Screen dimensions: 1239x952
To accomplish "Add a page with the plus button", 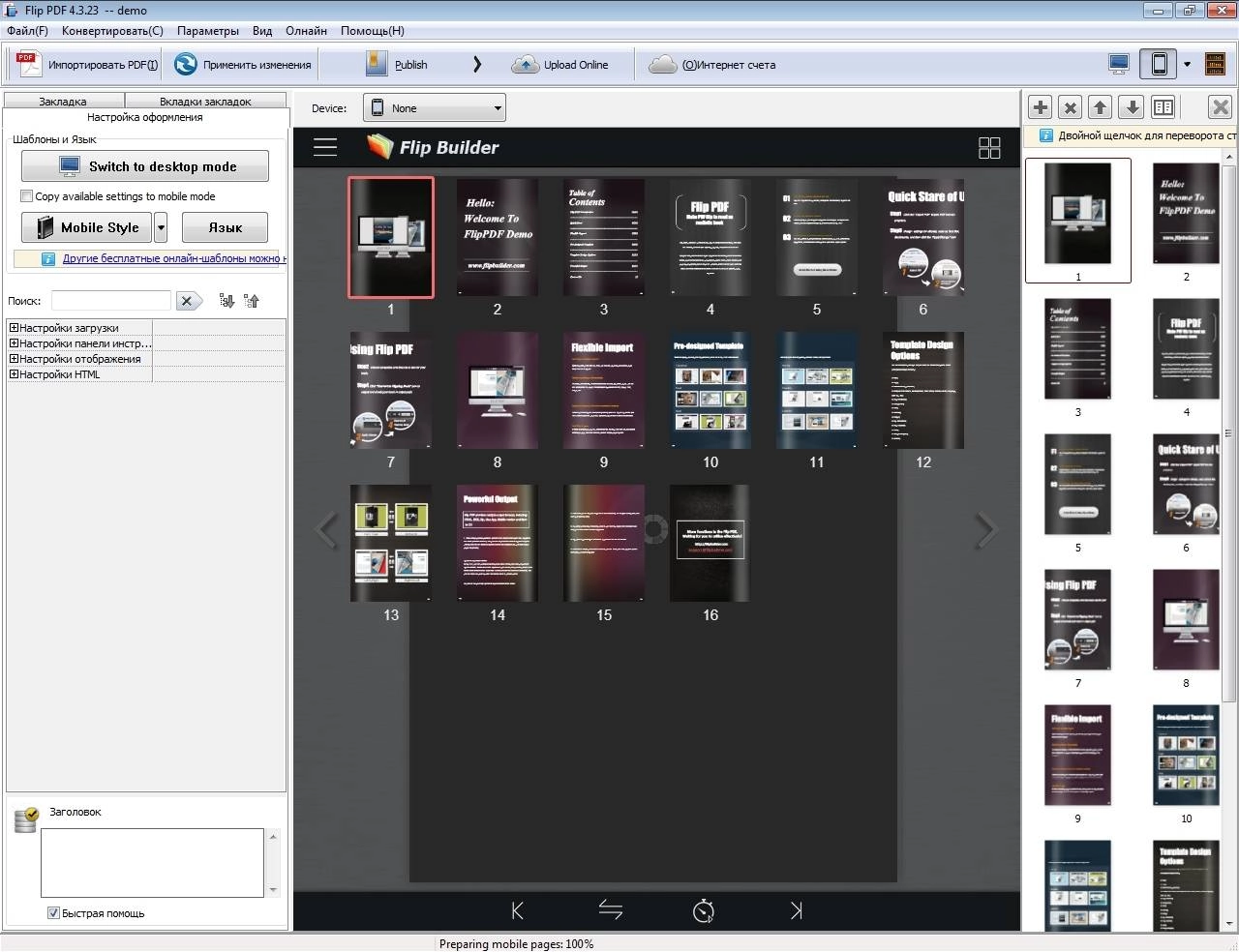I will click(1040, 107).
